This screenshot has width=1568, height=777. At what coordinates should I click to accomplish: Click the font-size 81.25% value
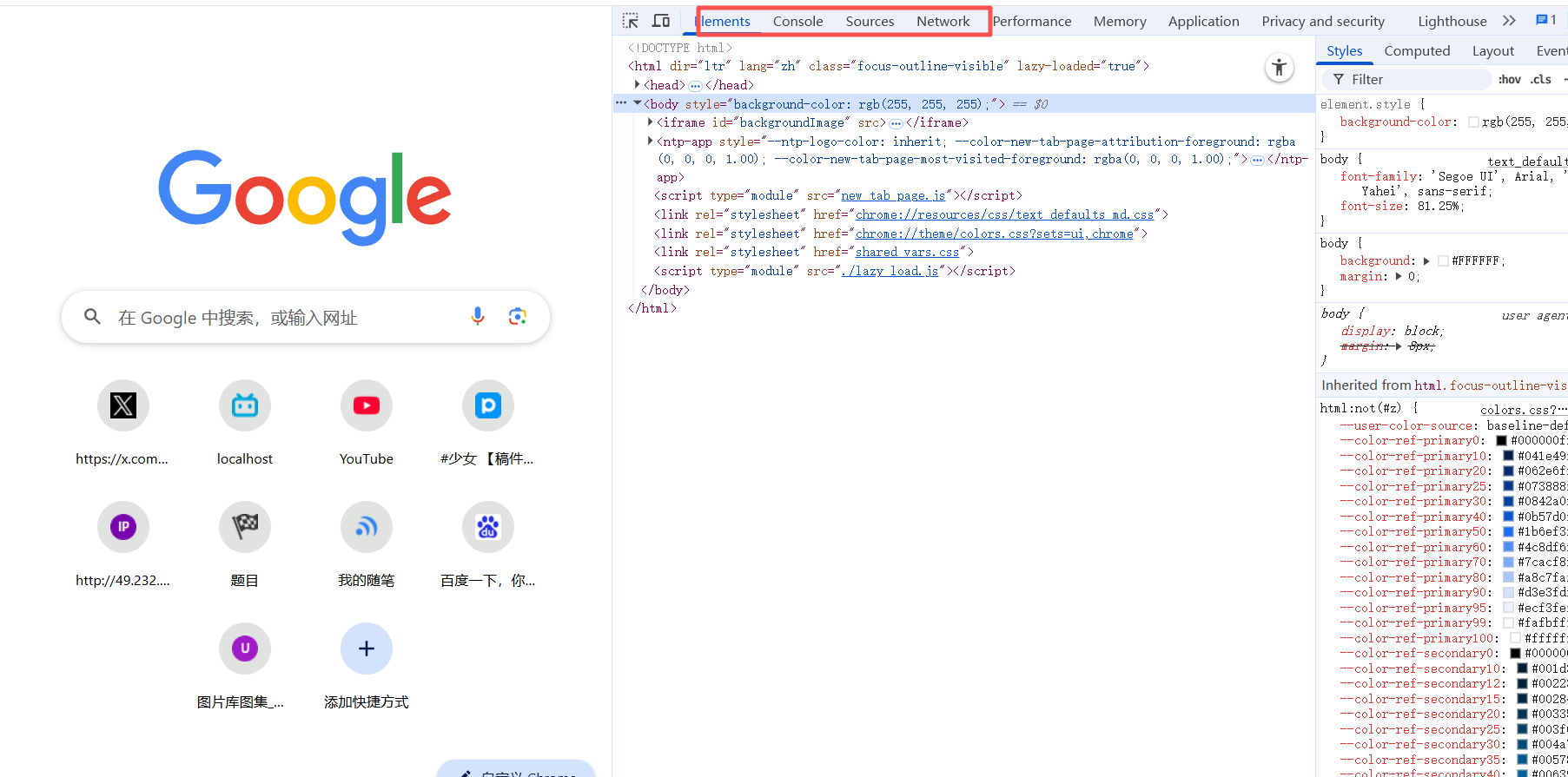[x=1439, y=206]
